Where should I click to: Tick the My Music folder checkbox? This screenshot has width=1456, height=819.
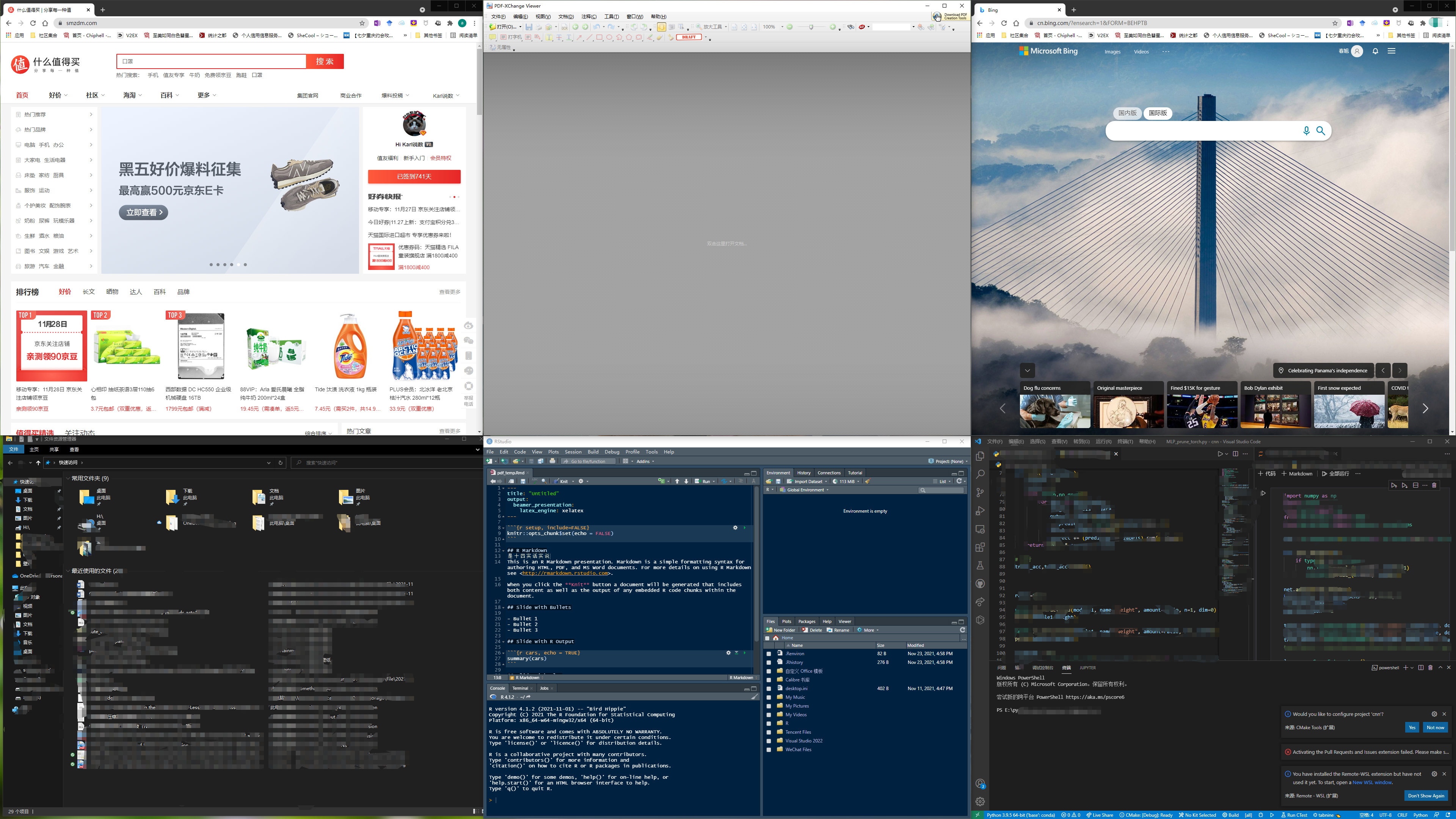pyautogui.click(x=768, y=698)
